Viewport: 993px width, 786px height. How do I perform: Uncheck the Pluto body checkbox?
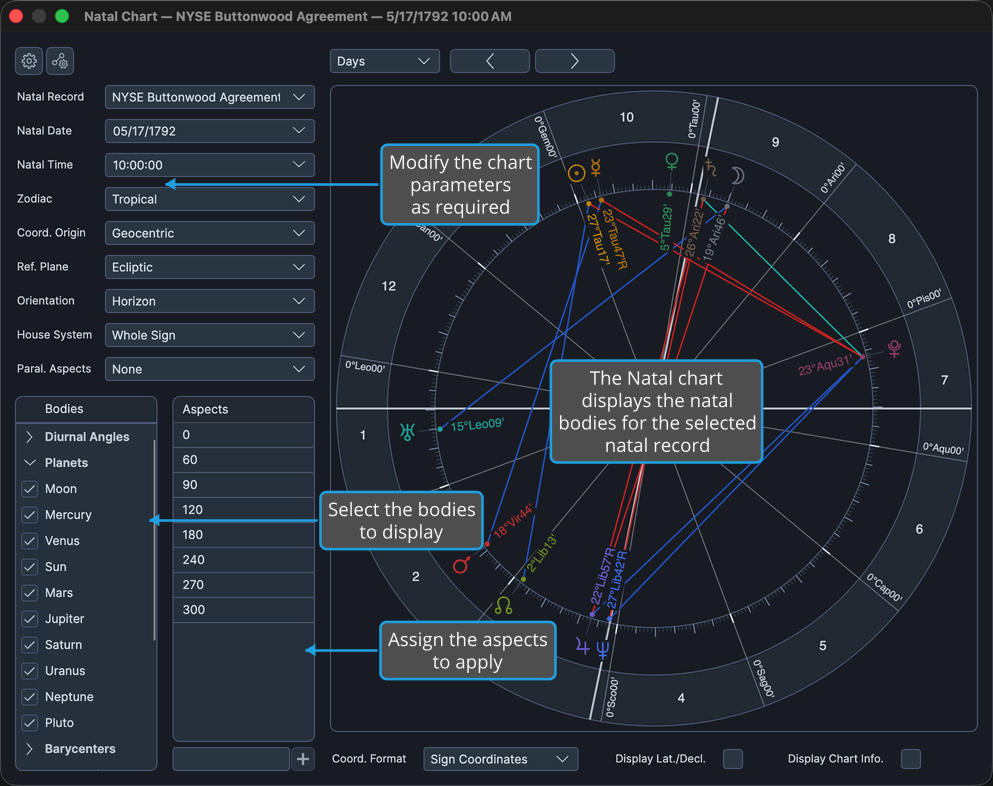tap(30, 723)
